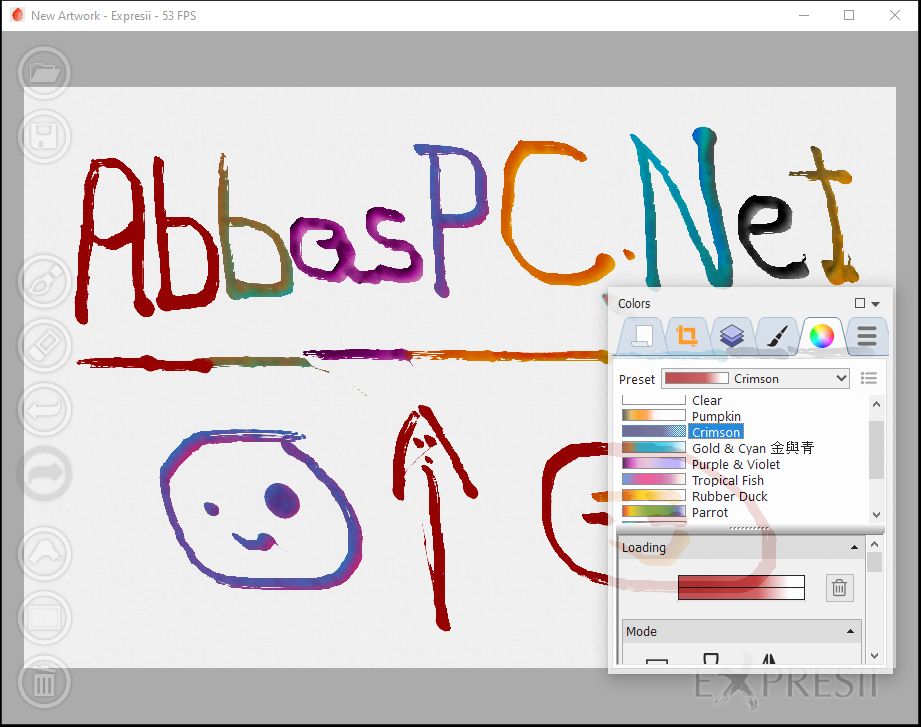Select the paintbrush tool in left sidebar
Viewport: 921px width, 727px height.
click(45, 282)
